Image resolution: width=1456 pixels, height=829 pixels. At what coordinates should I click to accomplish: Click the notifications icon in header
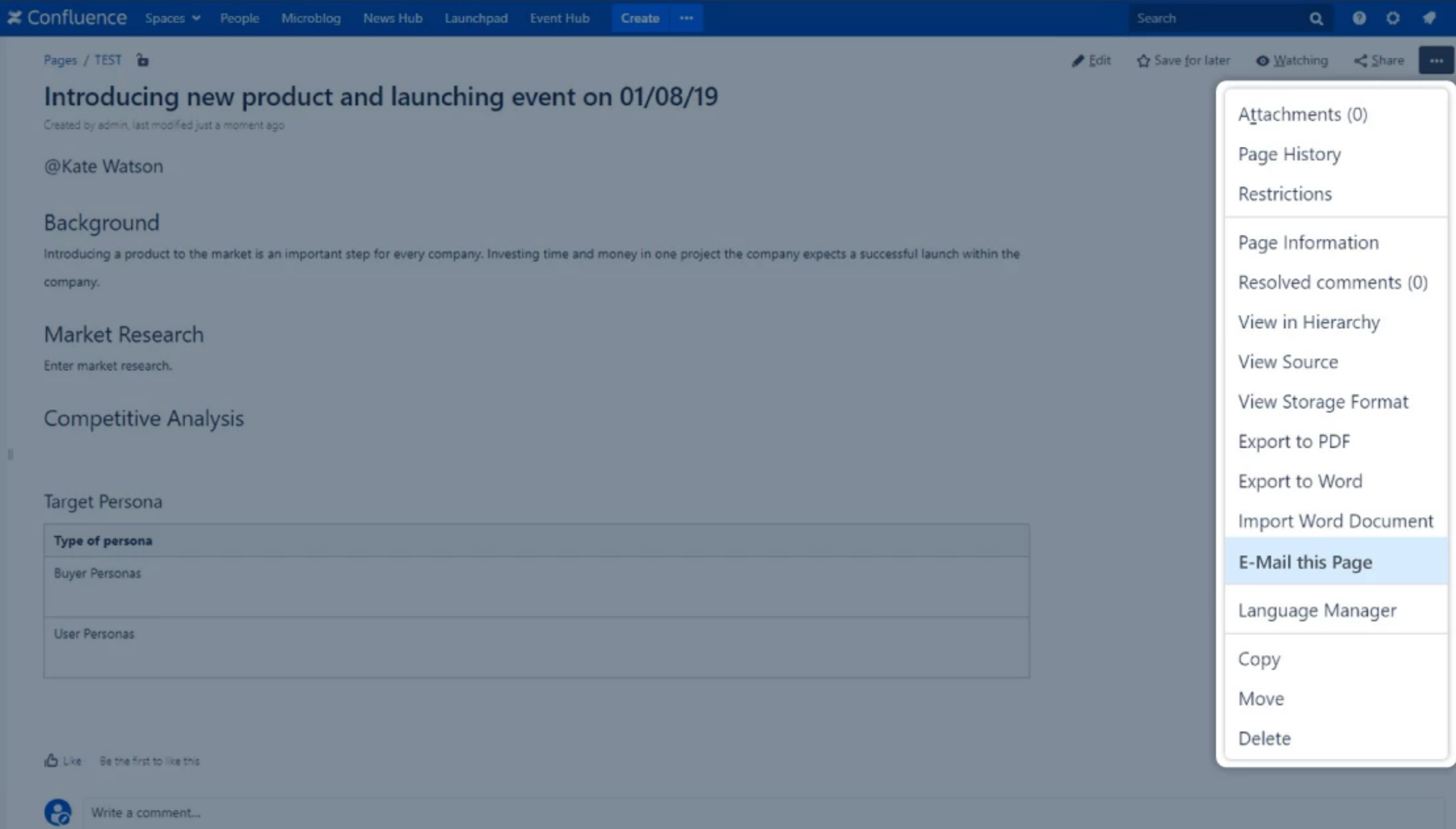coord(1429,18)
